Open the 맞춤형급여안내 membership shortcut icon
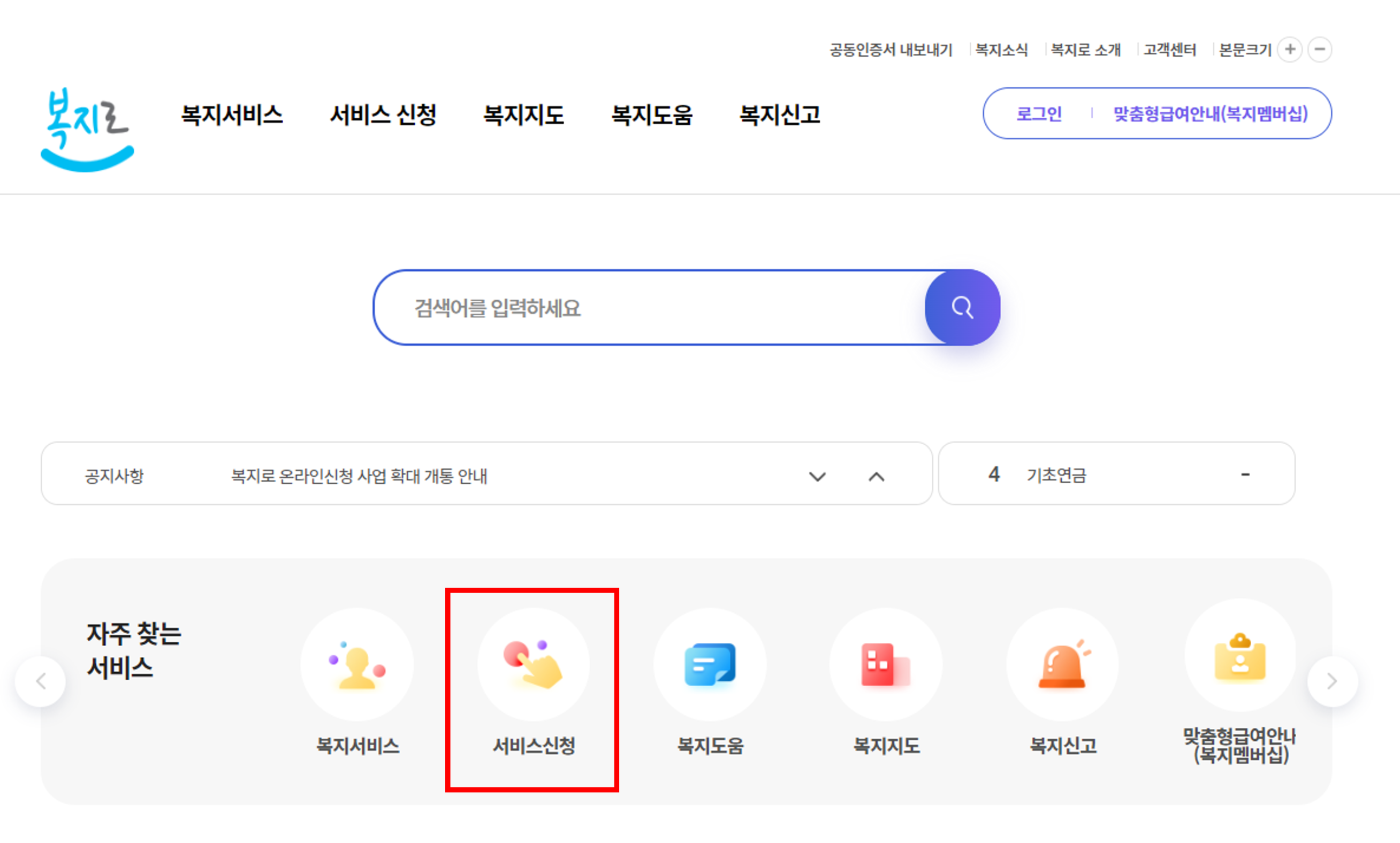Viewport: 1400px width, 843px height. 1240,655
